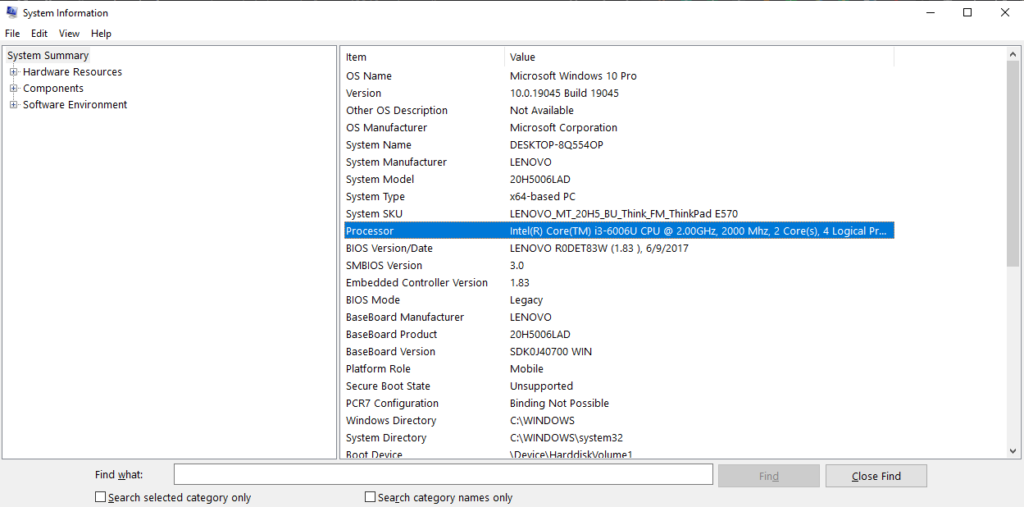Click the scrollbar down arrow in details pane
The width and height of the screenshot is (1024, 507).
[1013, 451]
